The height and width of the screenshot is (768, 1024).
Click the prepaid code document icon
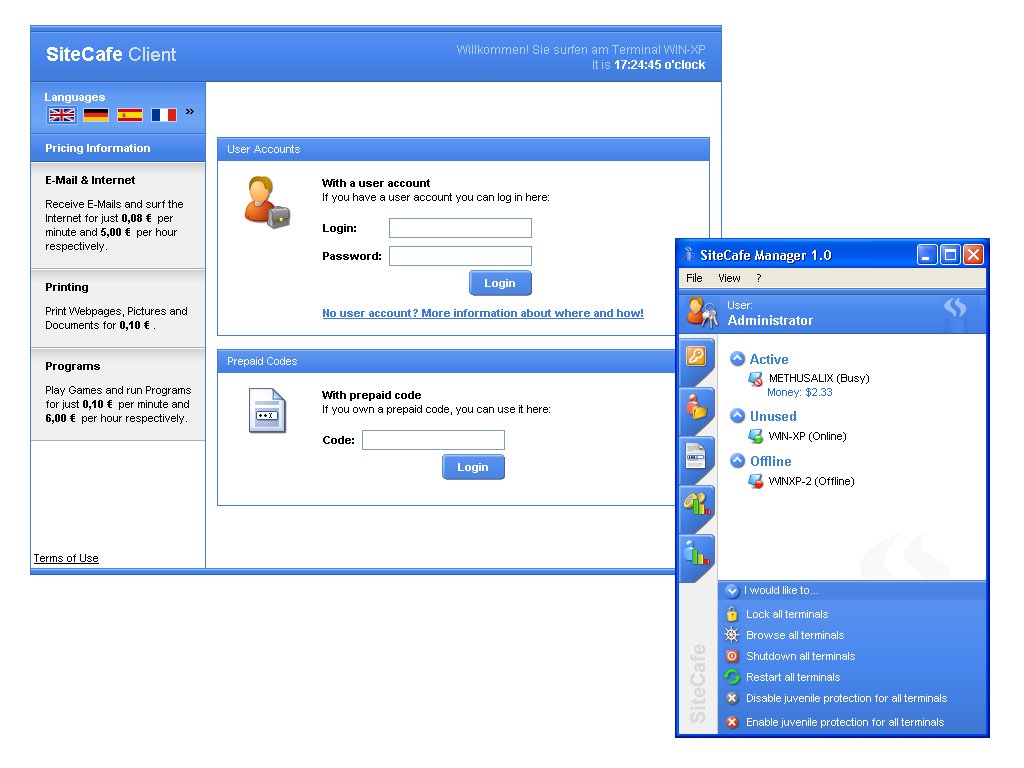point(267,411)
